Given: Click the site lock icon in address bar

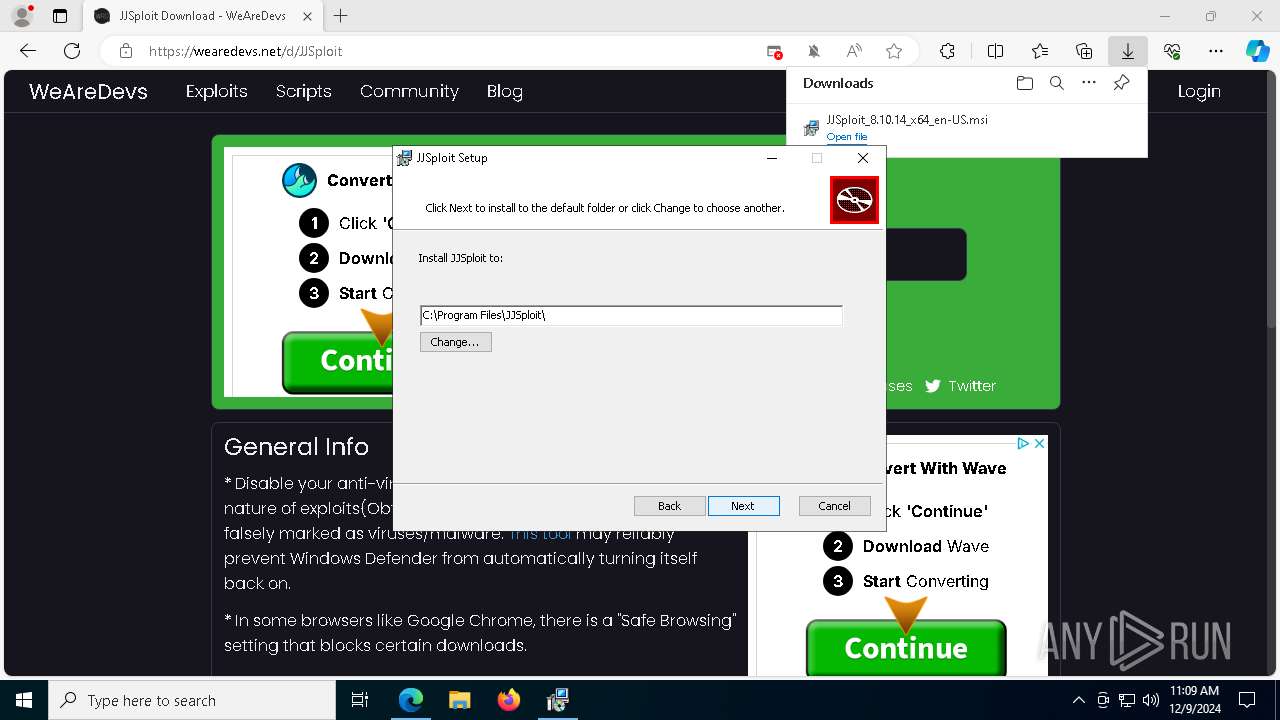Looking at the screenshot, I should pos(125,51).
